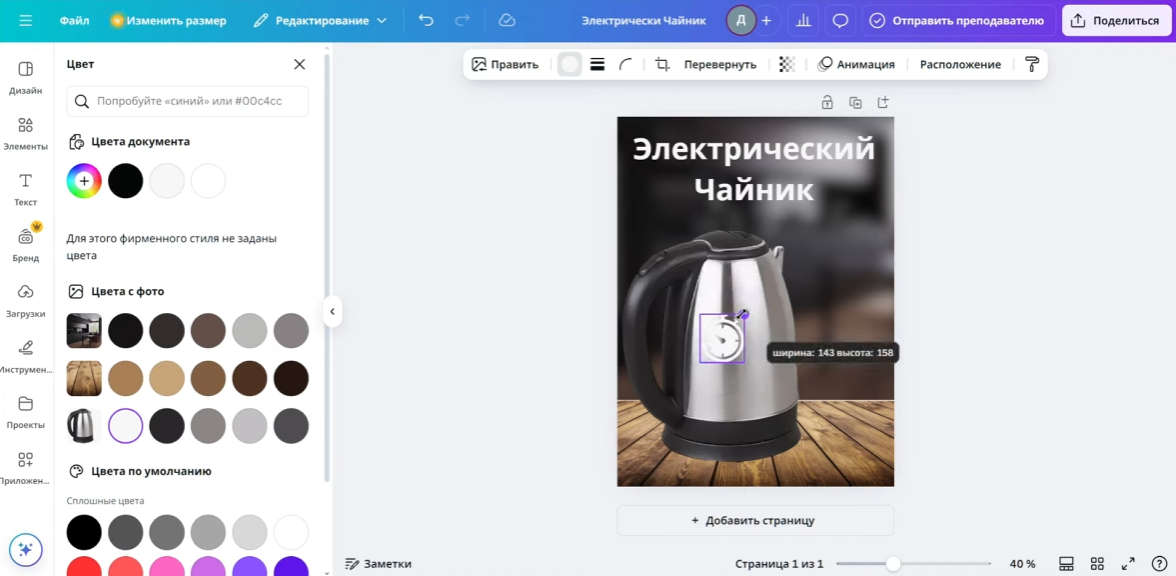Viewport: 1176px width, 576px height.
Task: Open the Инструменты sidebar panel
Action: [26, 356]
